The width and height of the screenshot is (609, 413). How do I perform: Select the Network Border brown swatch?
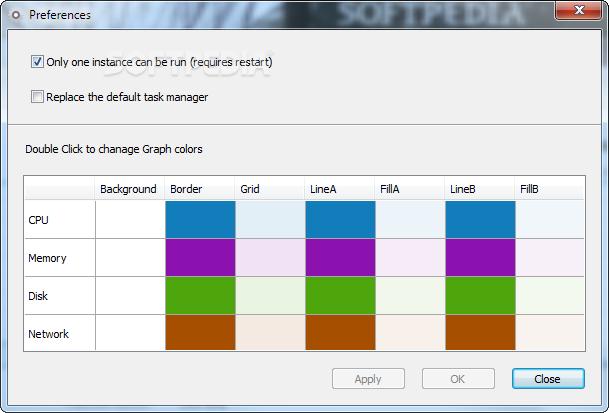200,333
